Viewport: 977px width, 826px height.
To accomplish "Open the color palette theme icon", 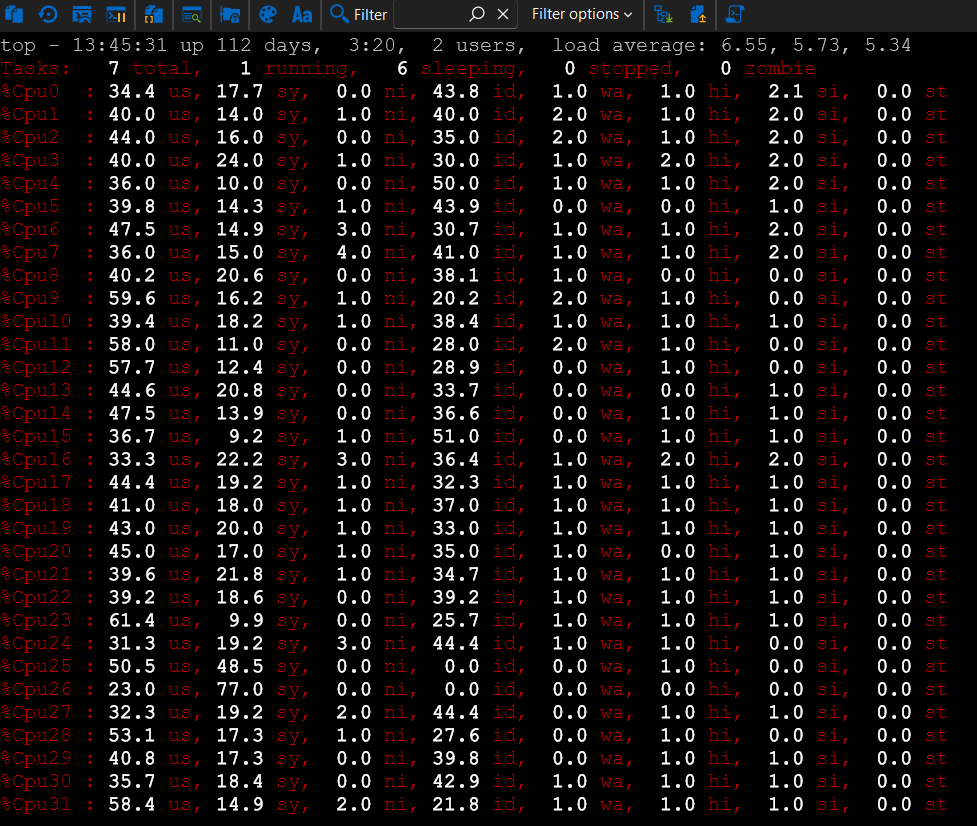I will tap(267, 14).
